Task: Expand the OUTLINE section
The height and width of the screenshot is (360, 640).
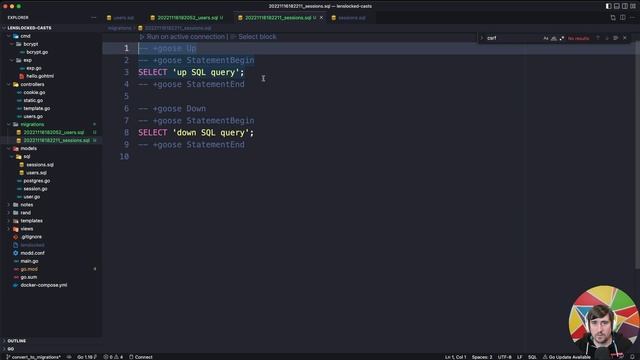Action: pos(16,340)
